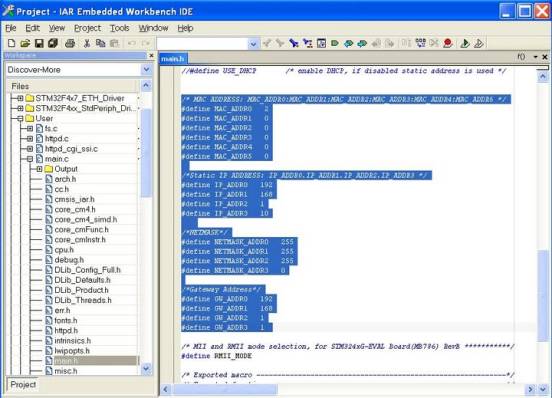This screenshot has height=398, width=552.
Task: Click Debug without Downloading icon
Action: click(479, 43)
